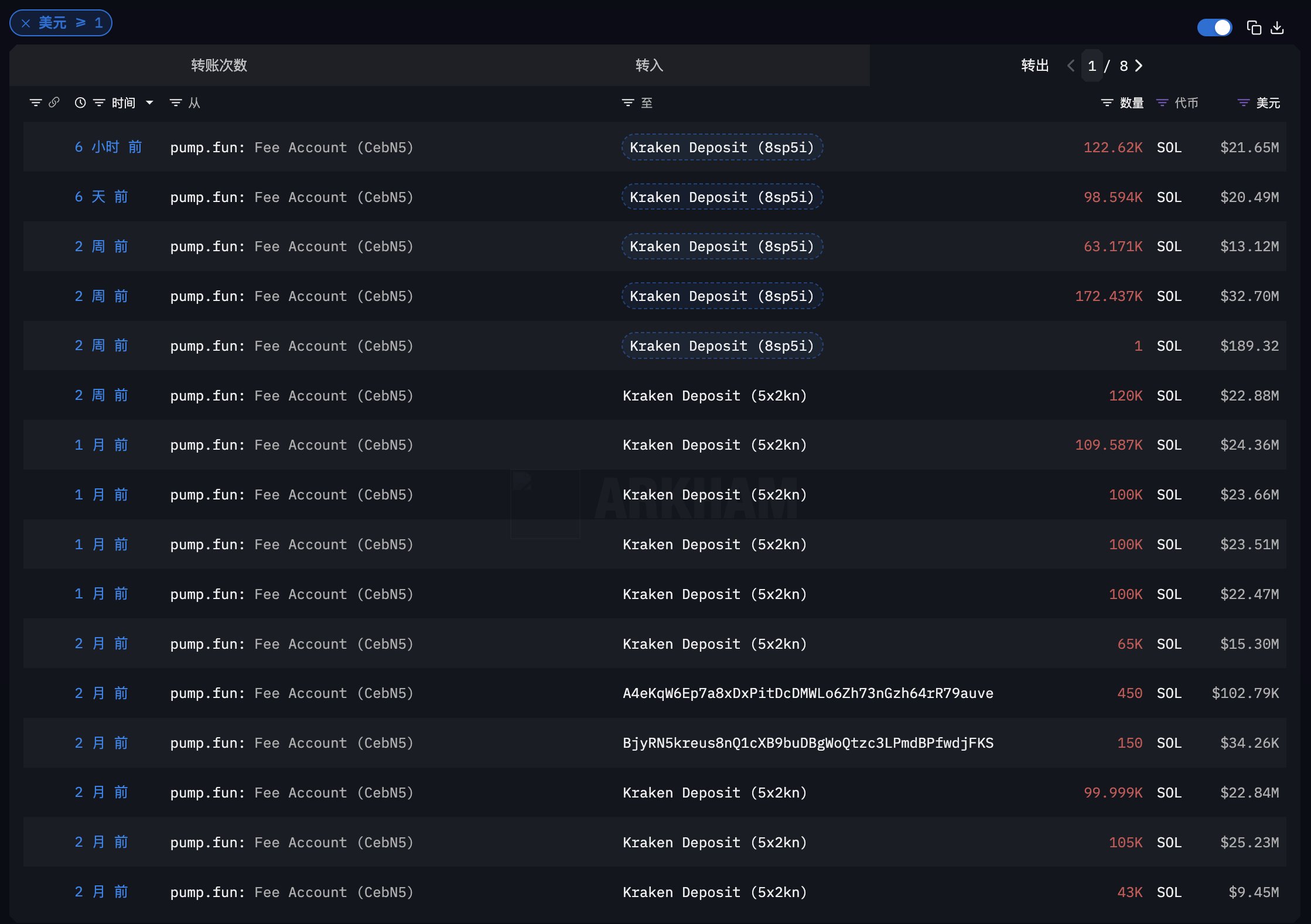Select the 转出 tab
Image resolution: width=1311 pixels, height=924 pixels.
click(x=1035, y=65)
